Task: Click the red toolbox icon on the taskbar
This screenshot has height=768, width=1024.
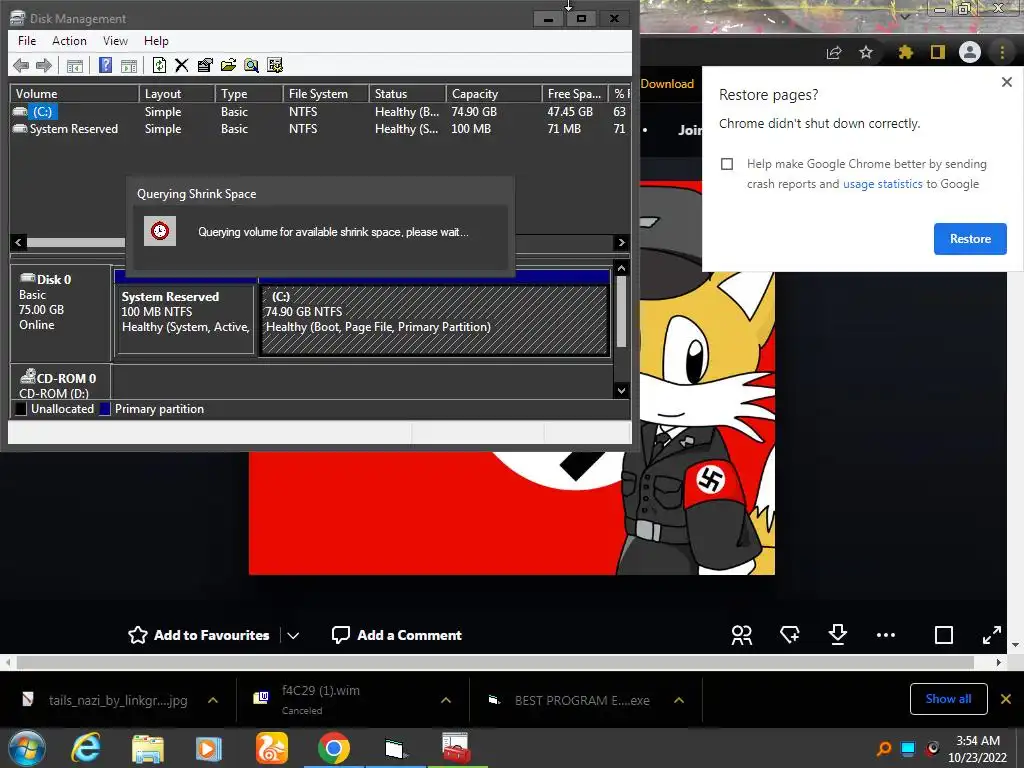Action: (456, 748)
